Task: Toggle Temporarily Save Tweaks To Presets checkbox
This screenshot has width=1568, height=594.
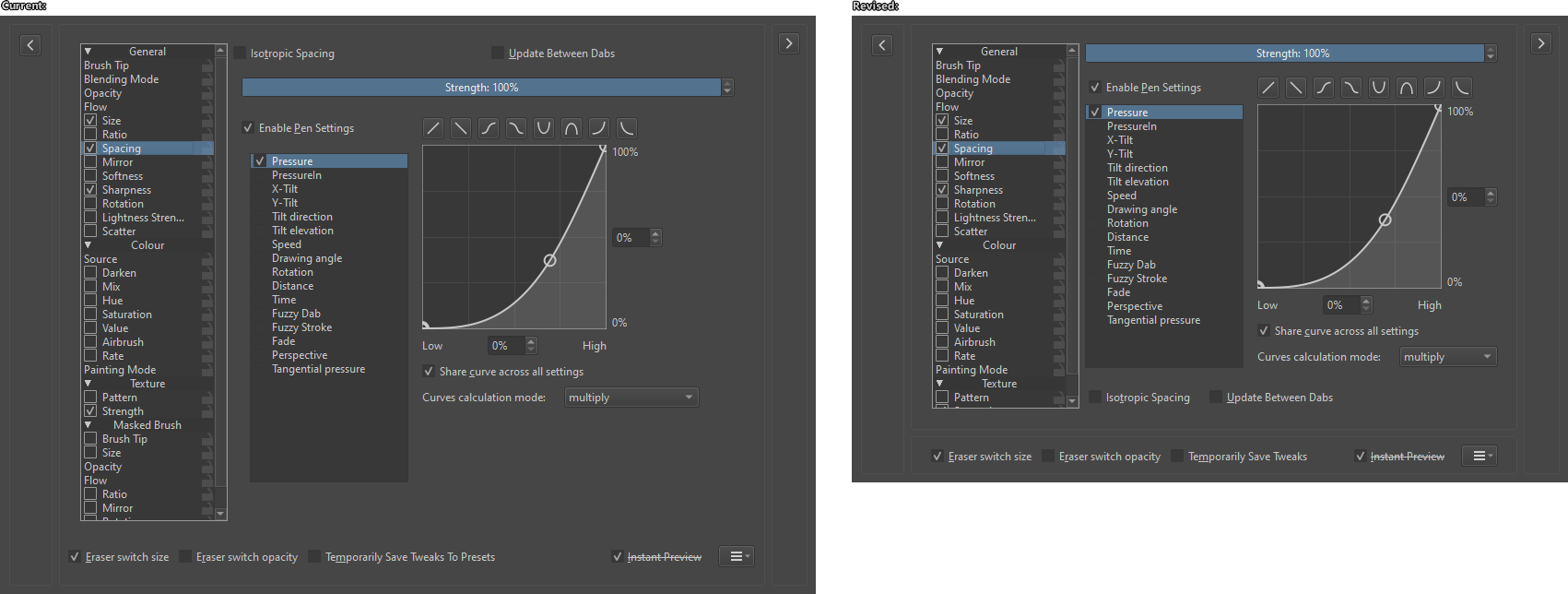Action: point(314,557)
